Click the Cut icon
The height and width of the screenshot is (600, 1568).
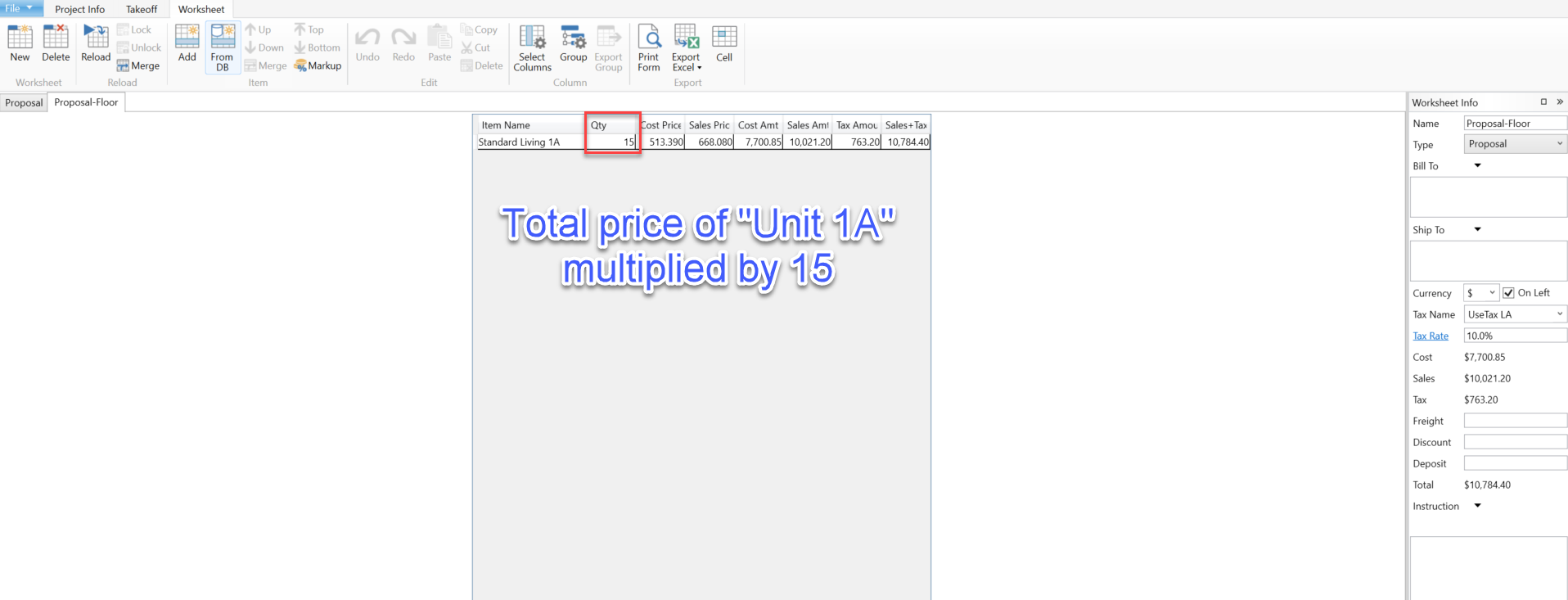click(475, 47)
